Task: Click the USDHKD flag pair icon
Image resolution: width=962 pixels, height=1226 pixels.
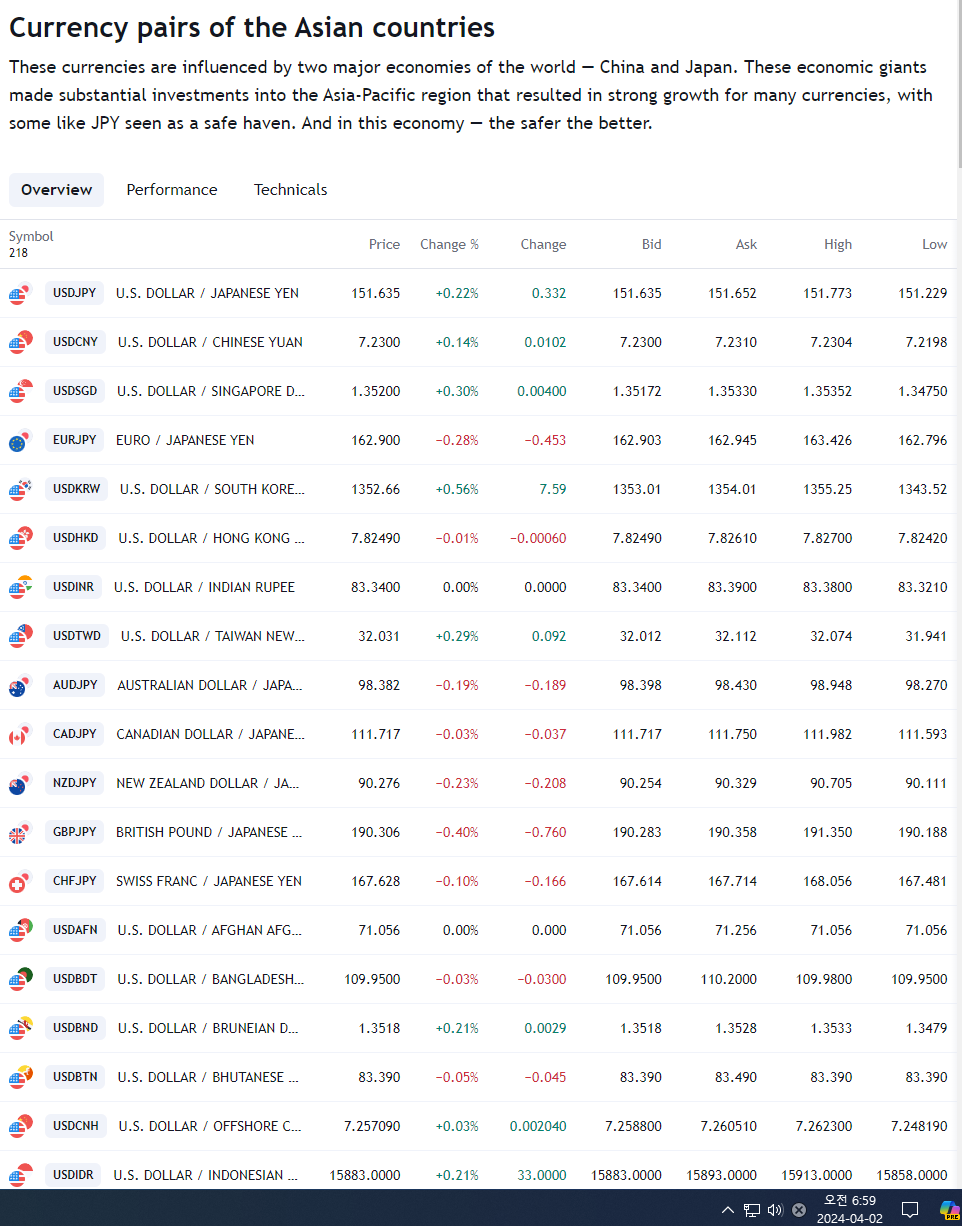Action: [x=20, y=539]
